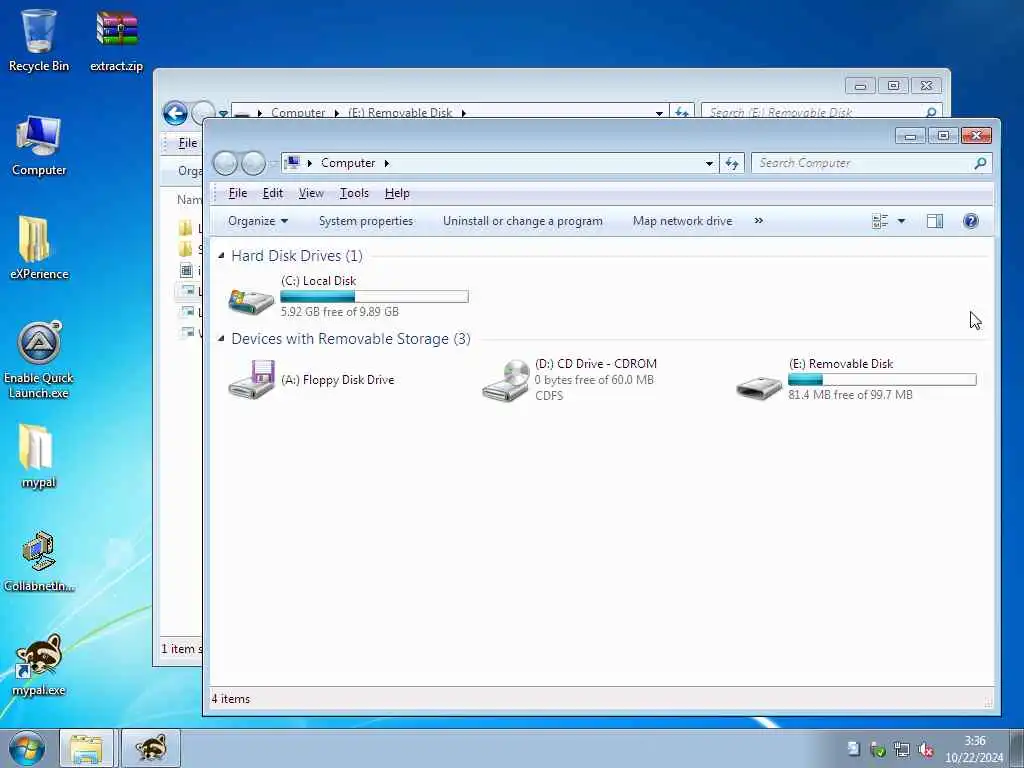Select the (D:) CD Drive CDROM icon
The width and height of the screenshot is (1024, 768).
[505, 380]
